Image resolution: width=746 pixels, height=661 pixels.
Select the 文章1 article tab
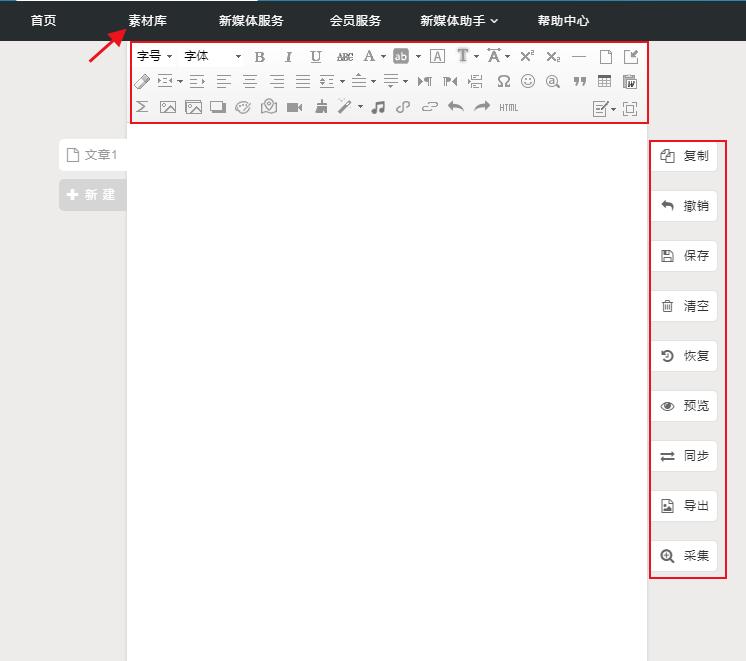tap(93, 155)
